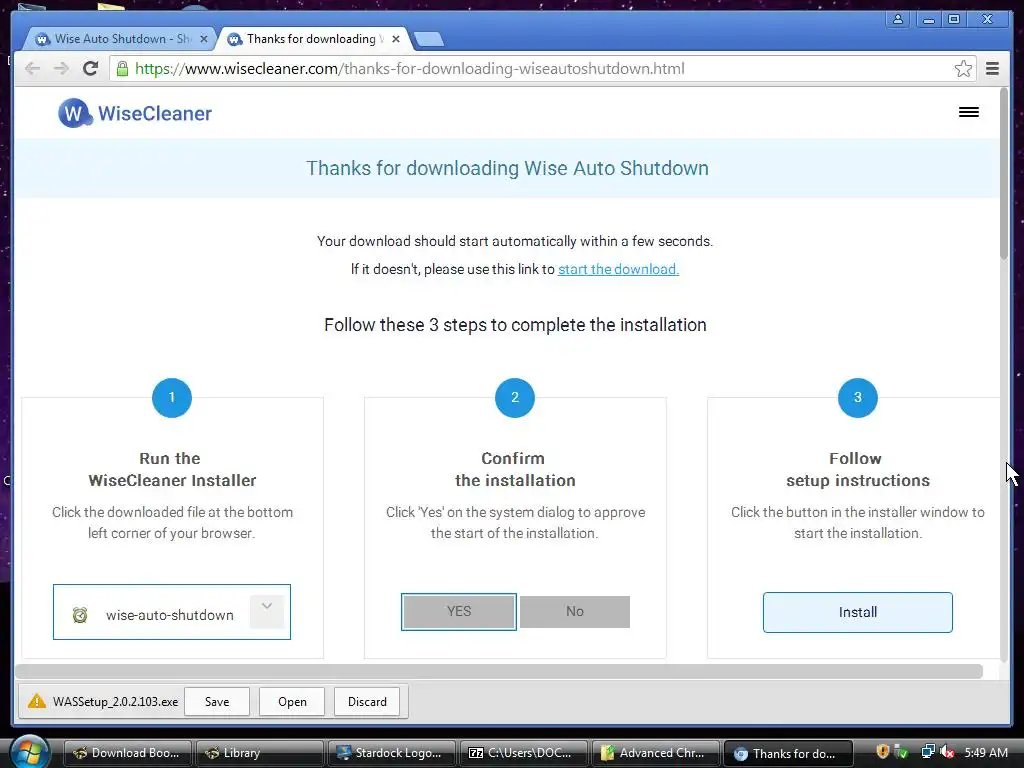Open the WASSetup download
The width and height of the screenshot is (1024, 768).
click(x=292, y=701)
